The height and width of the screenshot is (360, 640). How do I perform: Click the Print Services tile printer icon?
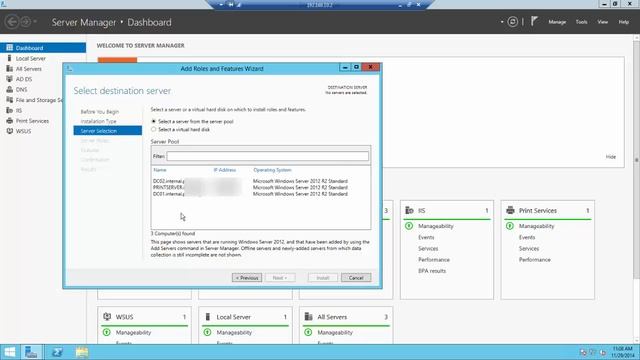click(510, 210)
